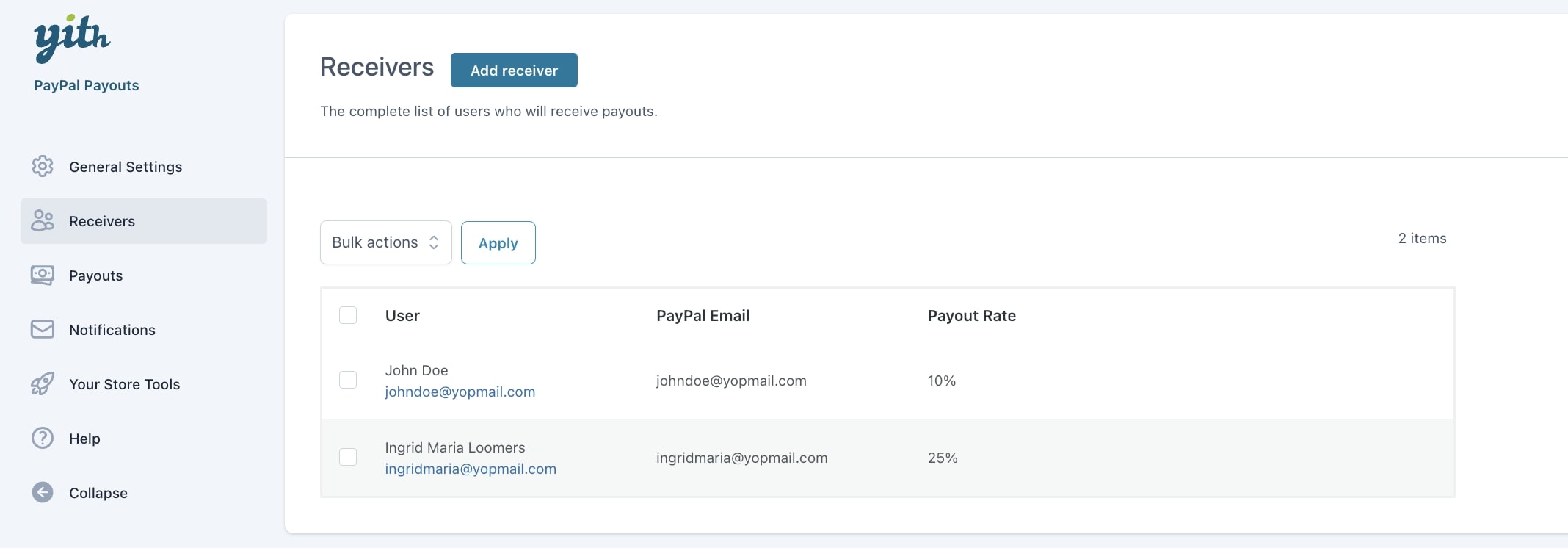Open ingridmaria@yopmail.com user link

[470, 469]
